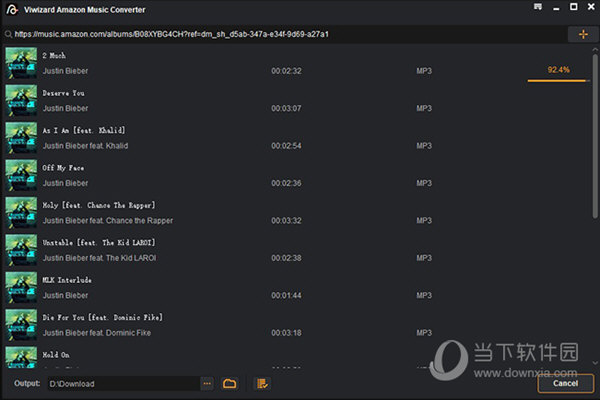Click duration 00:03:07 of Deserve You

pos(286,109)
